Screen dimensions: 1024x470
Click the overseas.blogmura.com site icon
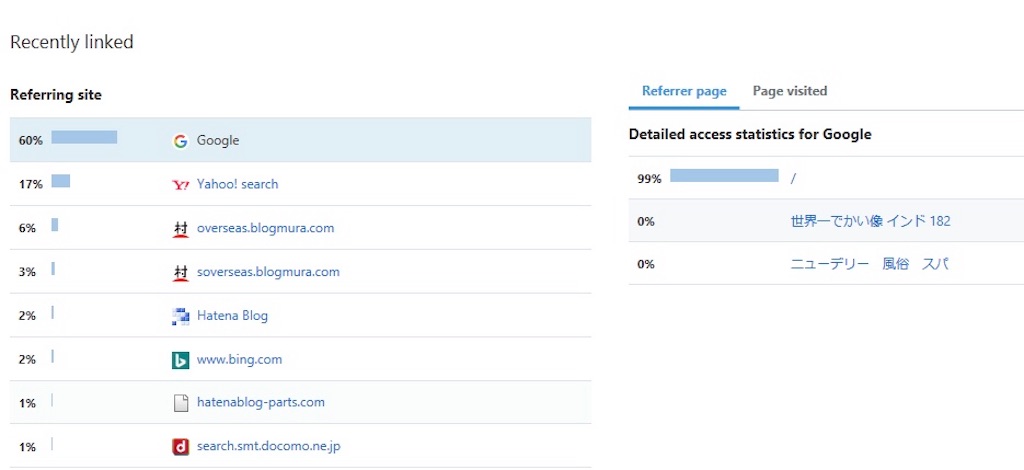pos(180,228)
